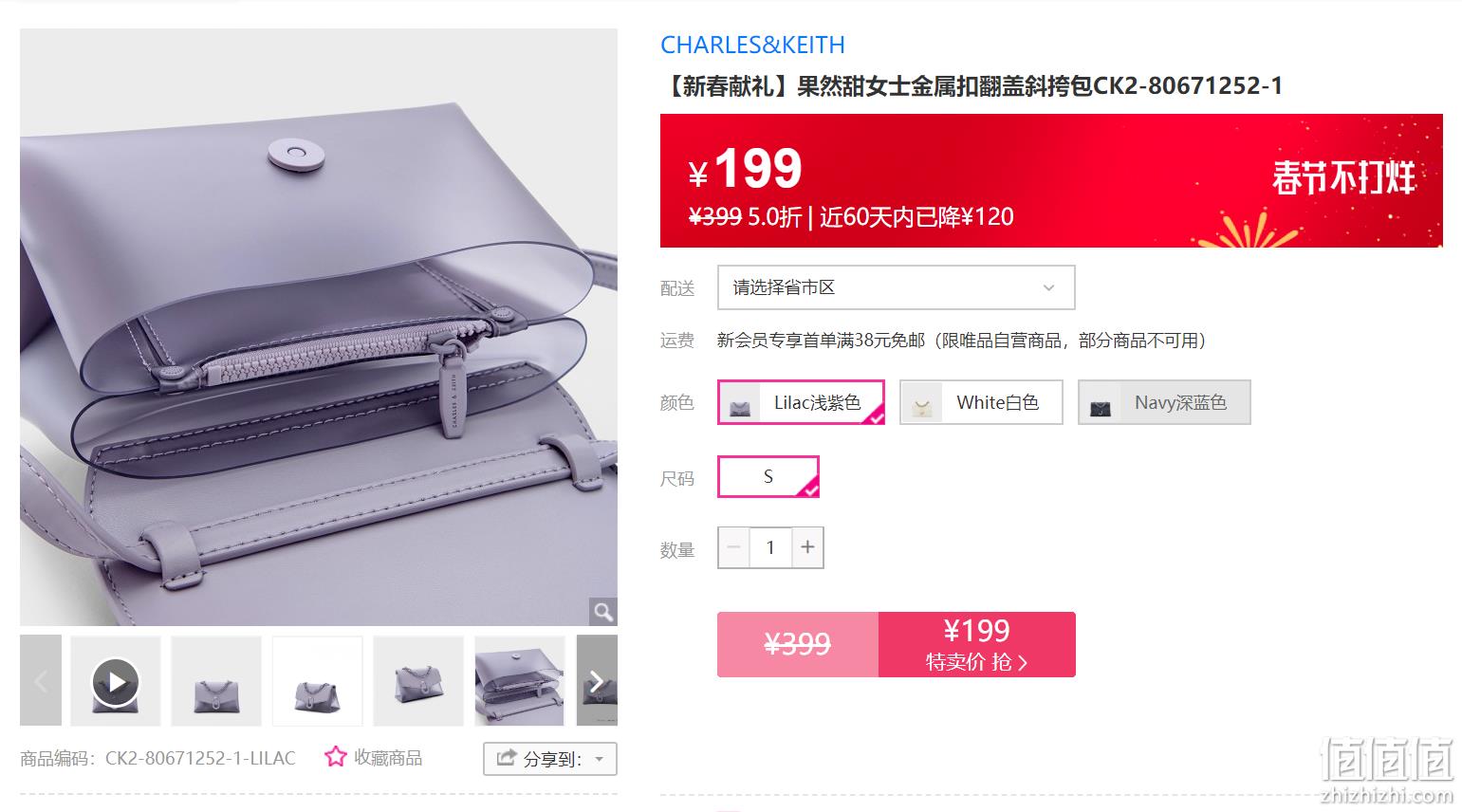The height and width of the screenshot is (812, 1462).
Task: Click the quantity input field
Action: 770,547
